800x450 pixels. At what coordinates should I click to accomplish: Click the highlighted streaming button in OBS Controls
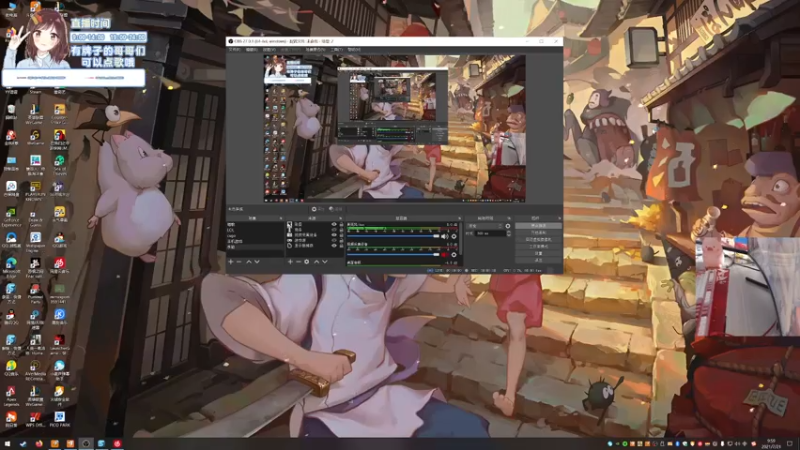[x=538, y=226]
